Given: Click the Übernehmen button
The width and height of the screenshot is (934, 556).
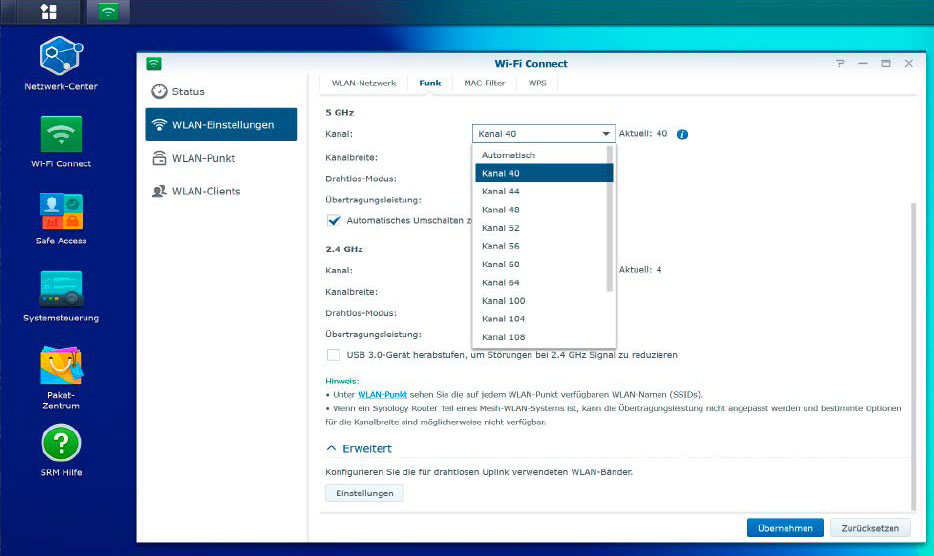Looking at the screenshot, I should pos(785,528).
